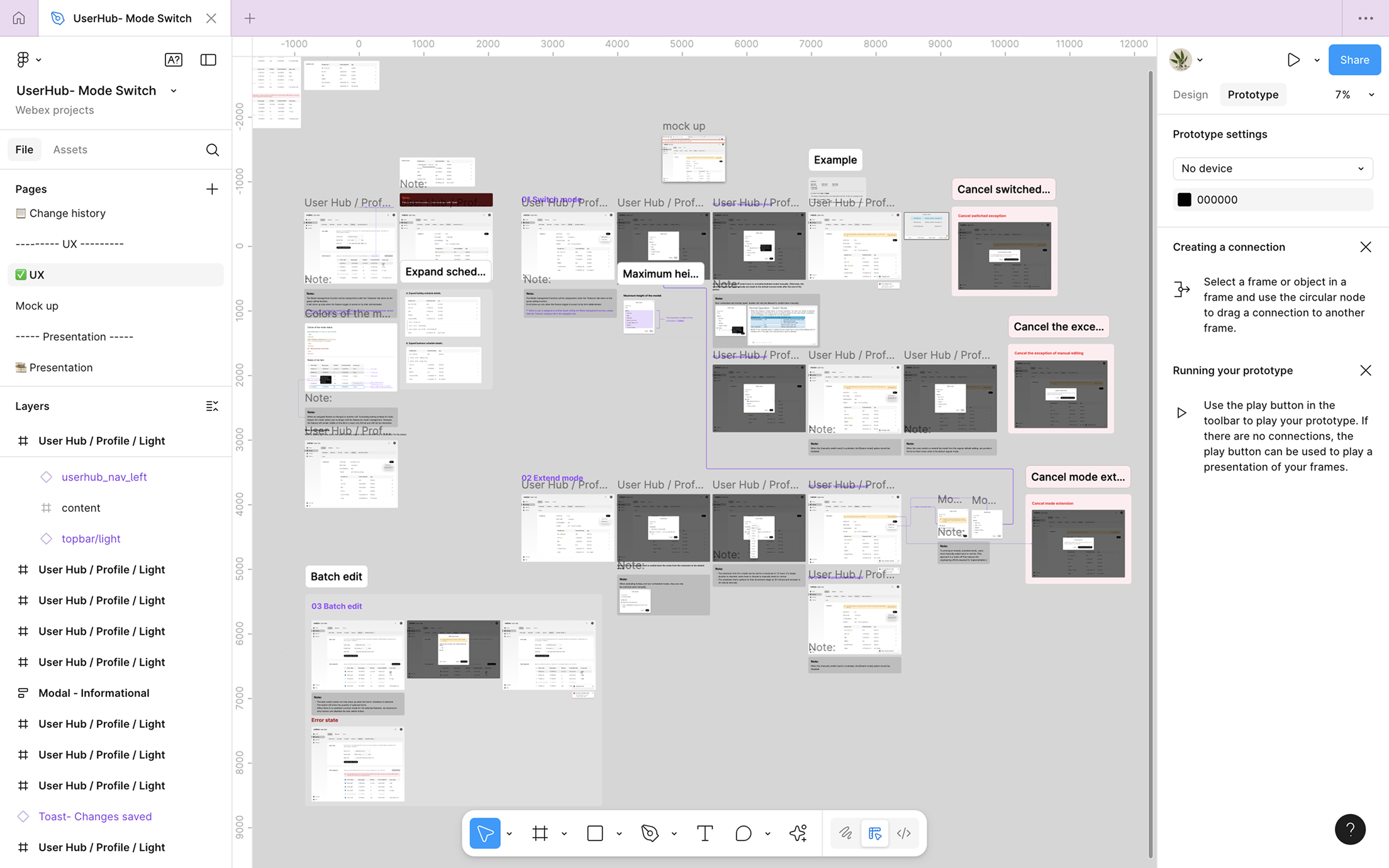Screen dimensions: 1389x868
Task: Select the Comment tool
Action: [743, 833]
